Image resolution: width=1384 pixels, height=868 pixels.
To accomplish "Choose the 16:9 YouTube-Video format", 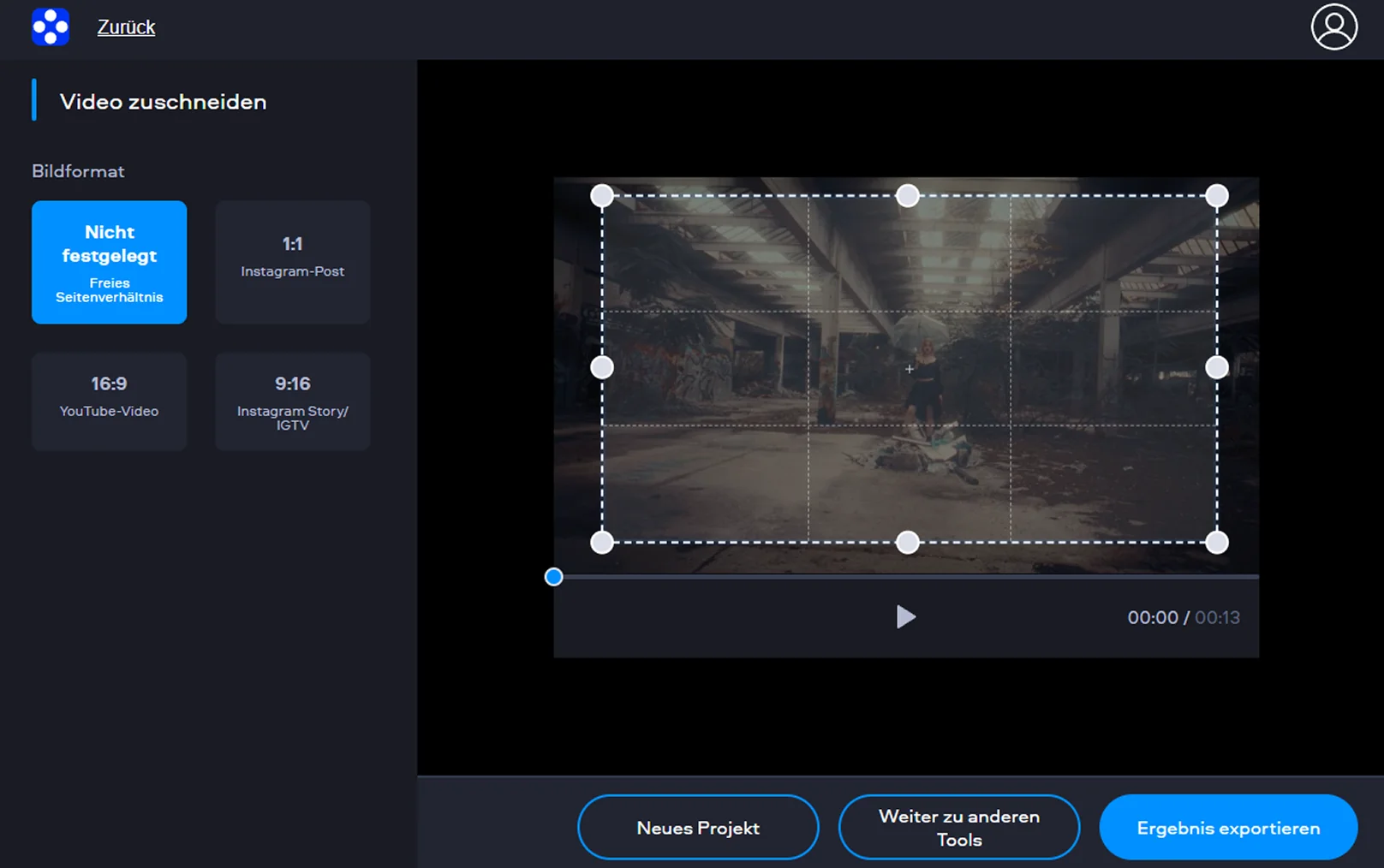I will coord(110,401).
